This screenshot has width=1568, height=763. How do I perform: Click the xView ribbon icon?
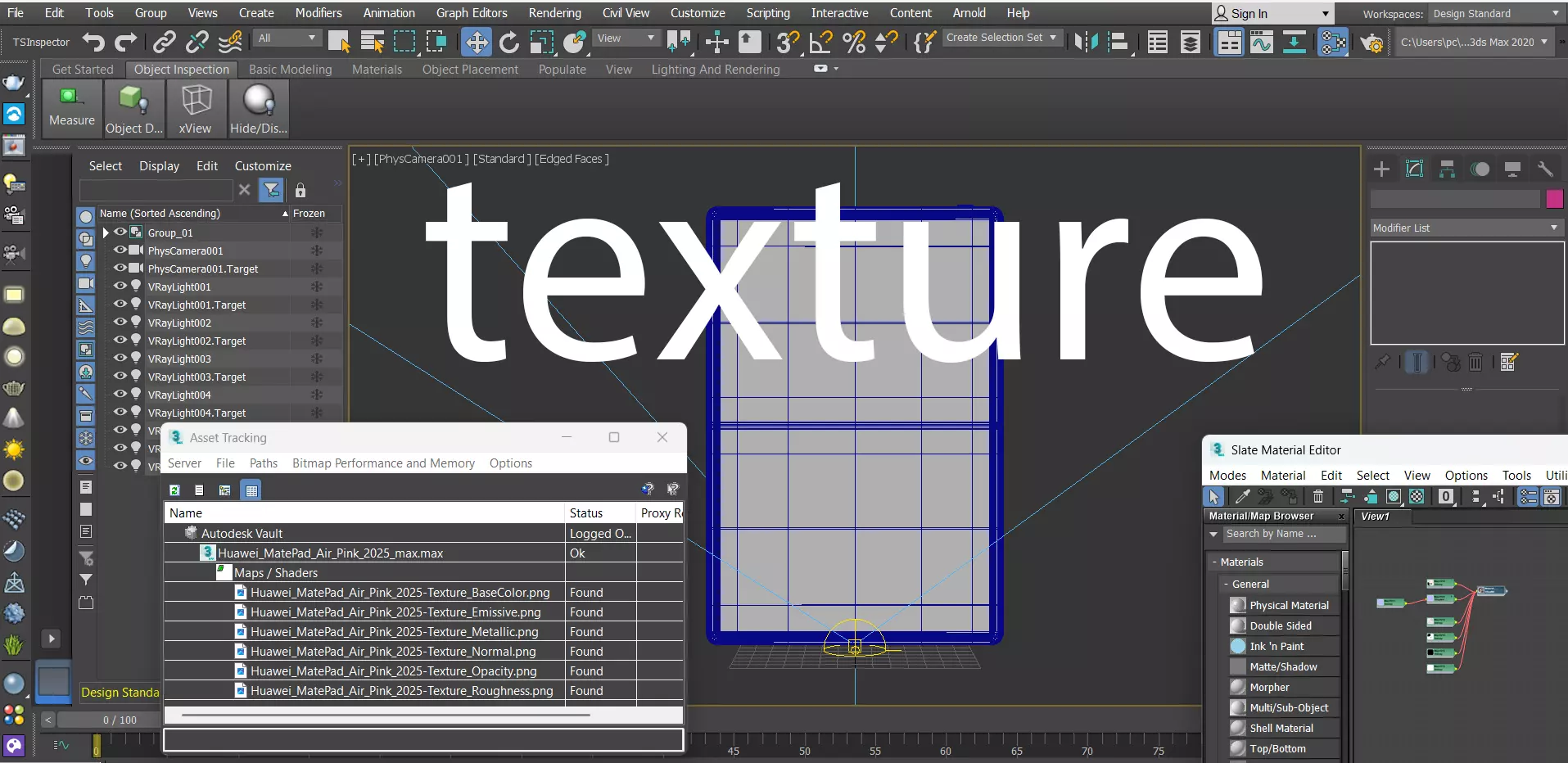[x=195, y=107]
